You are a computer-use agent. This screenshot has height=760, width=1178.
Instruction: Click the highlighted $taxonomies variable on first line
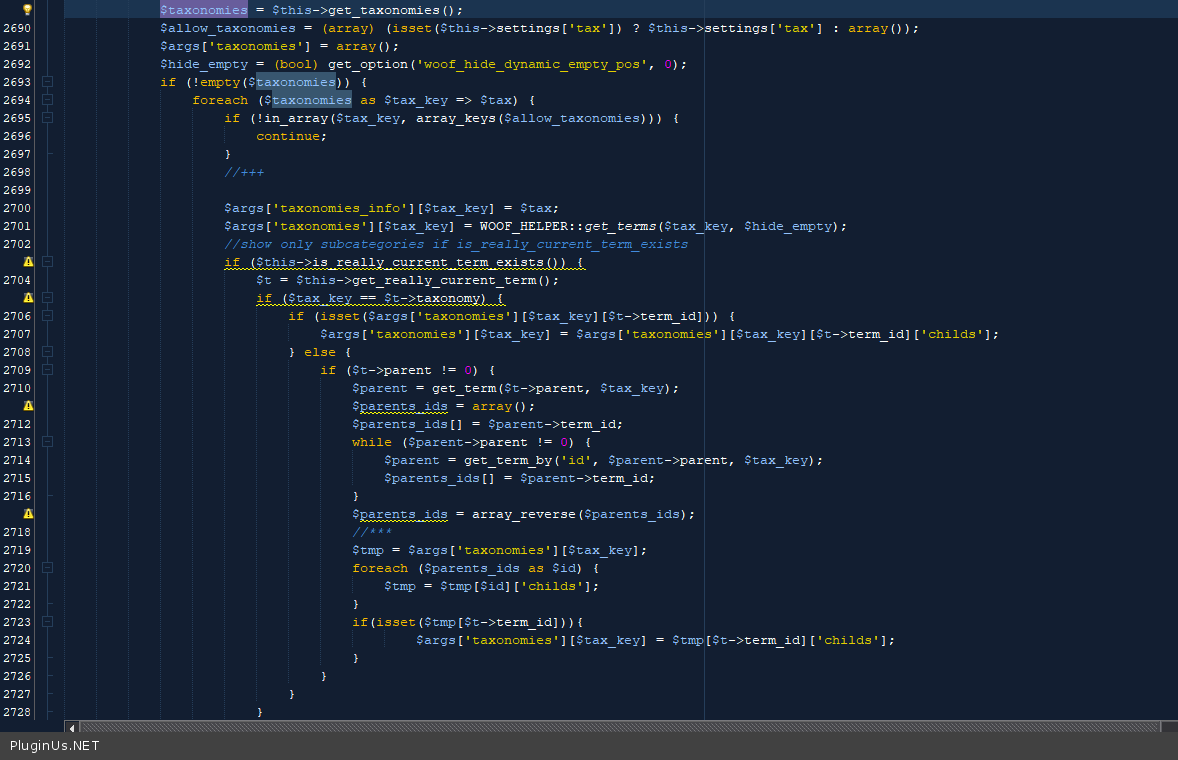(204, 10)
